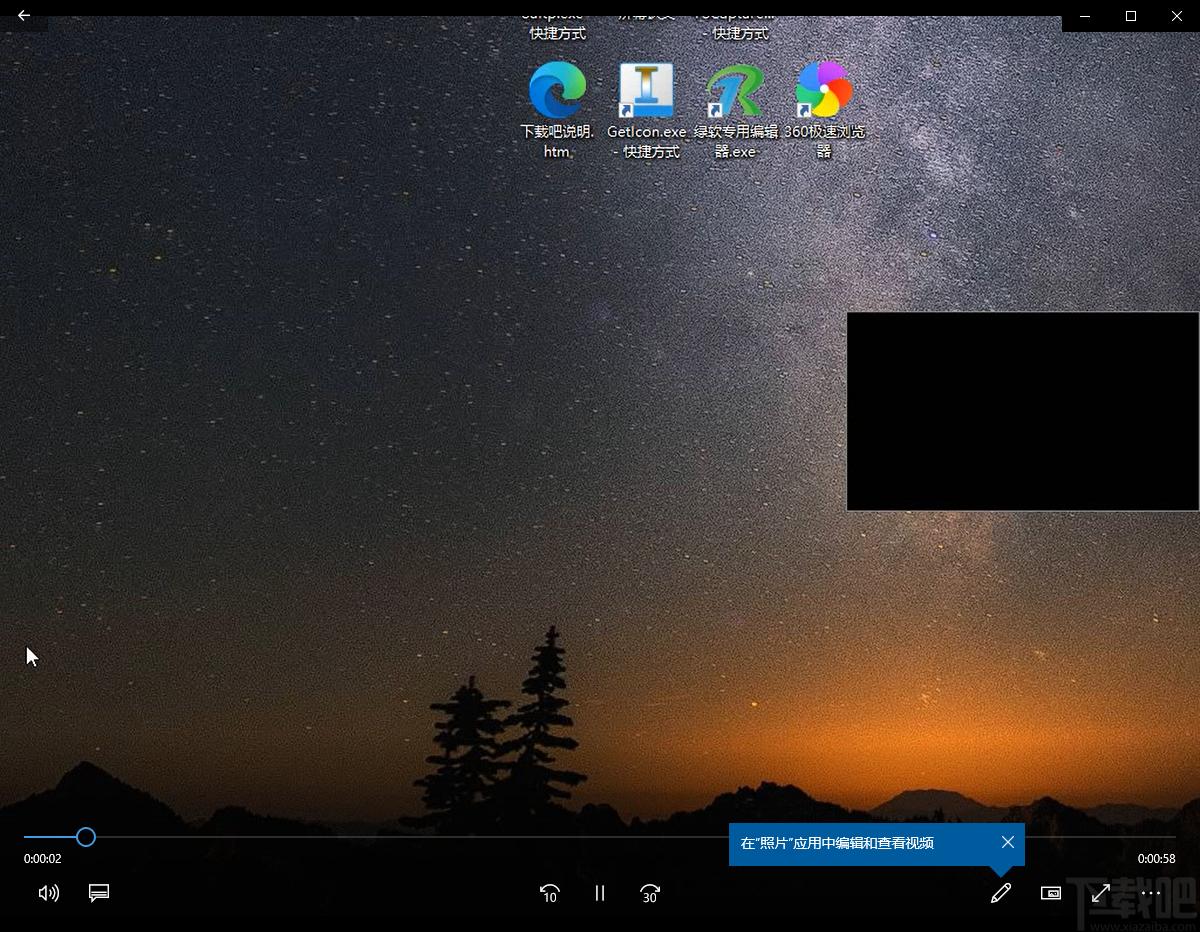Enter full screen with the diagonal arrows
The height and width of the screenshot is (932, 1200).
click(x=1101, y=893)
